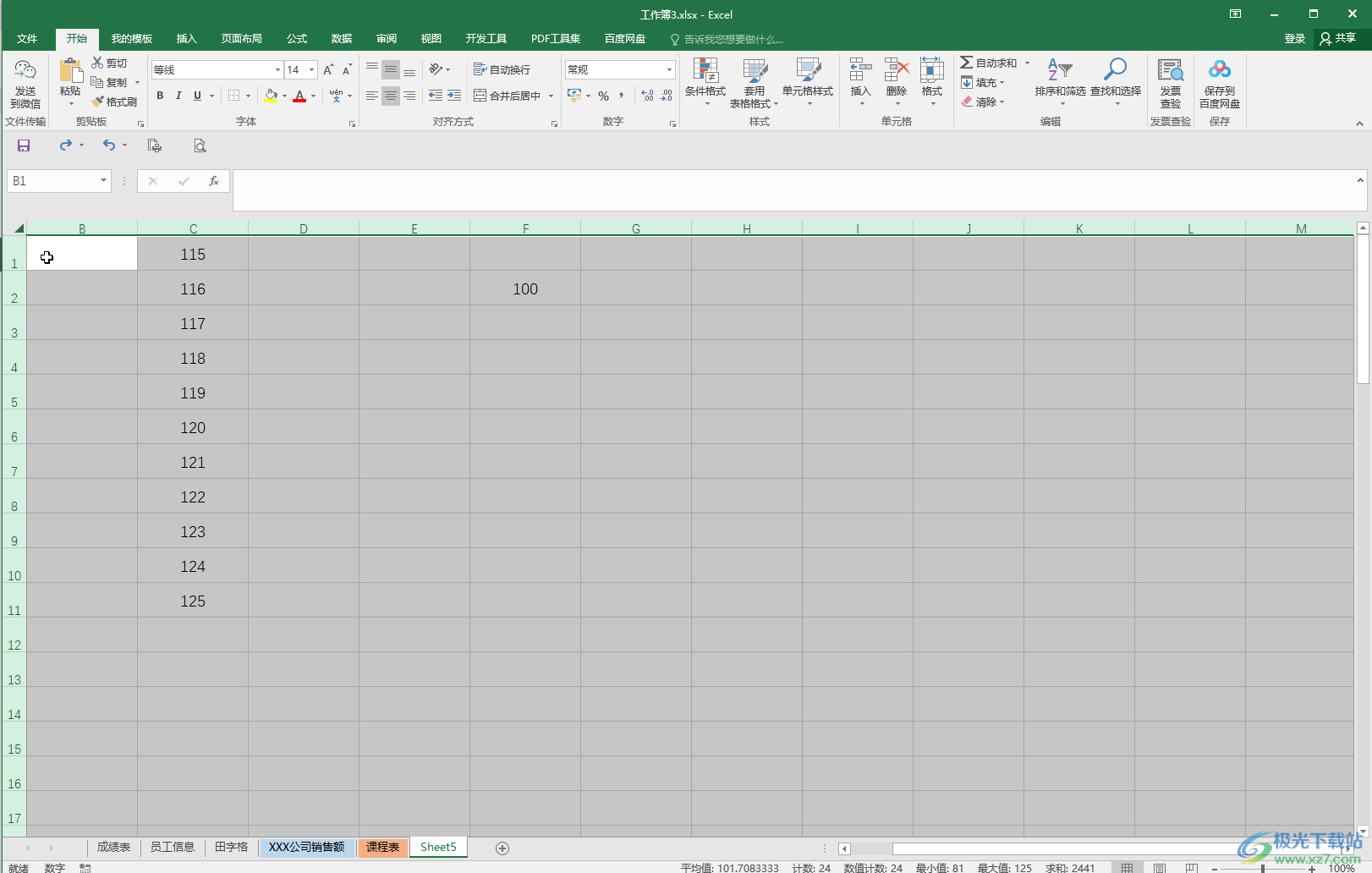Viewport: 1372px width, 873px height.
Task: Open Cell Styles icon
Action: [x=808, y=70]
